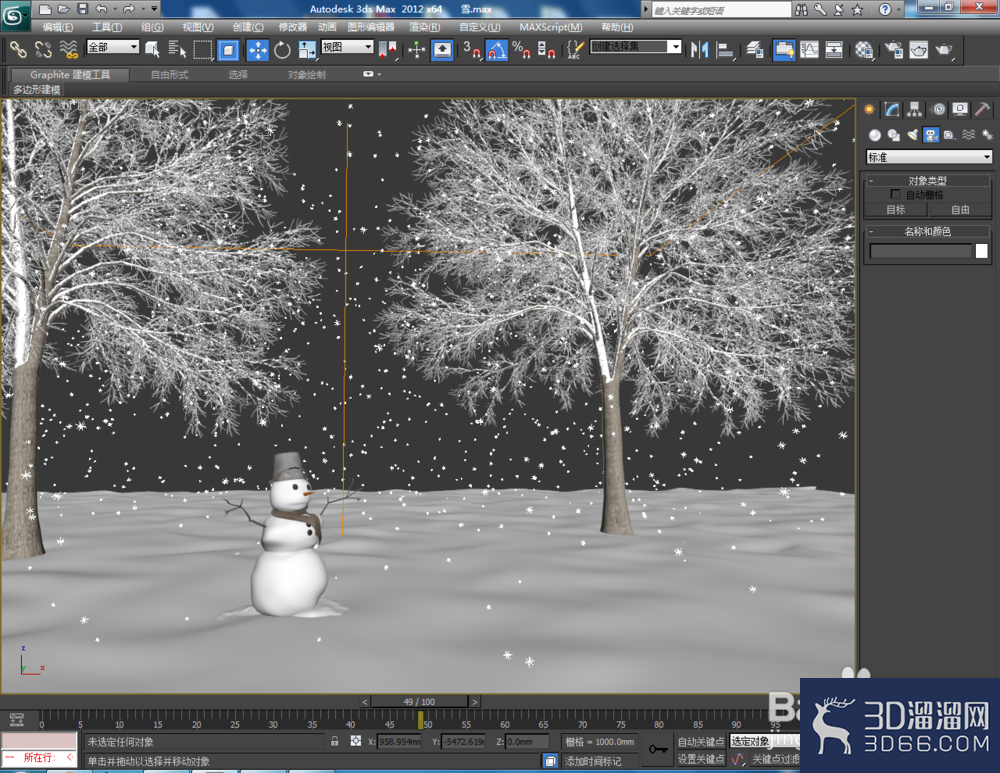Toggle the Spinner Snap icon
The height and width of the screenshot is (773, 1000).
547,49
